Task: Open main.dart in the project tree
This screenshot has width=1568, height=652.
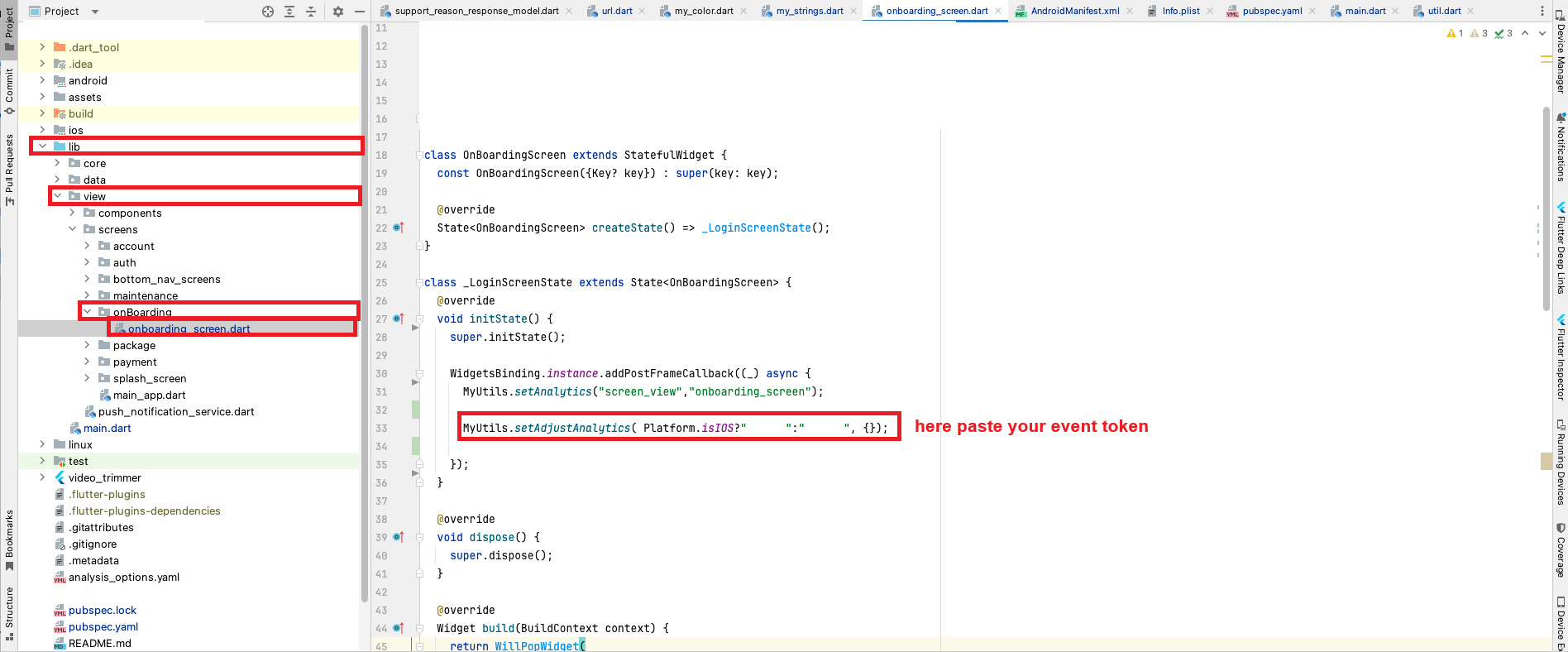Action: tap(107, 428)
